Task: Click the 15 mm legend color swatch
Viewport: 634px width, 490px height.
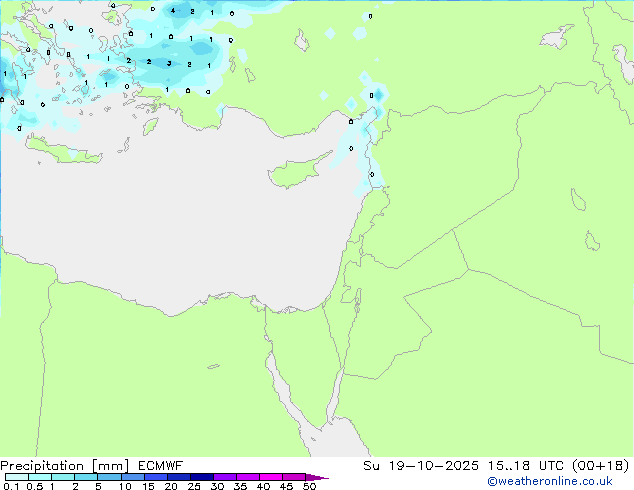Action: (156, 477)
